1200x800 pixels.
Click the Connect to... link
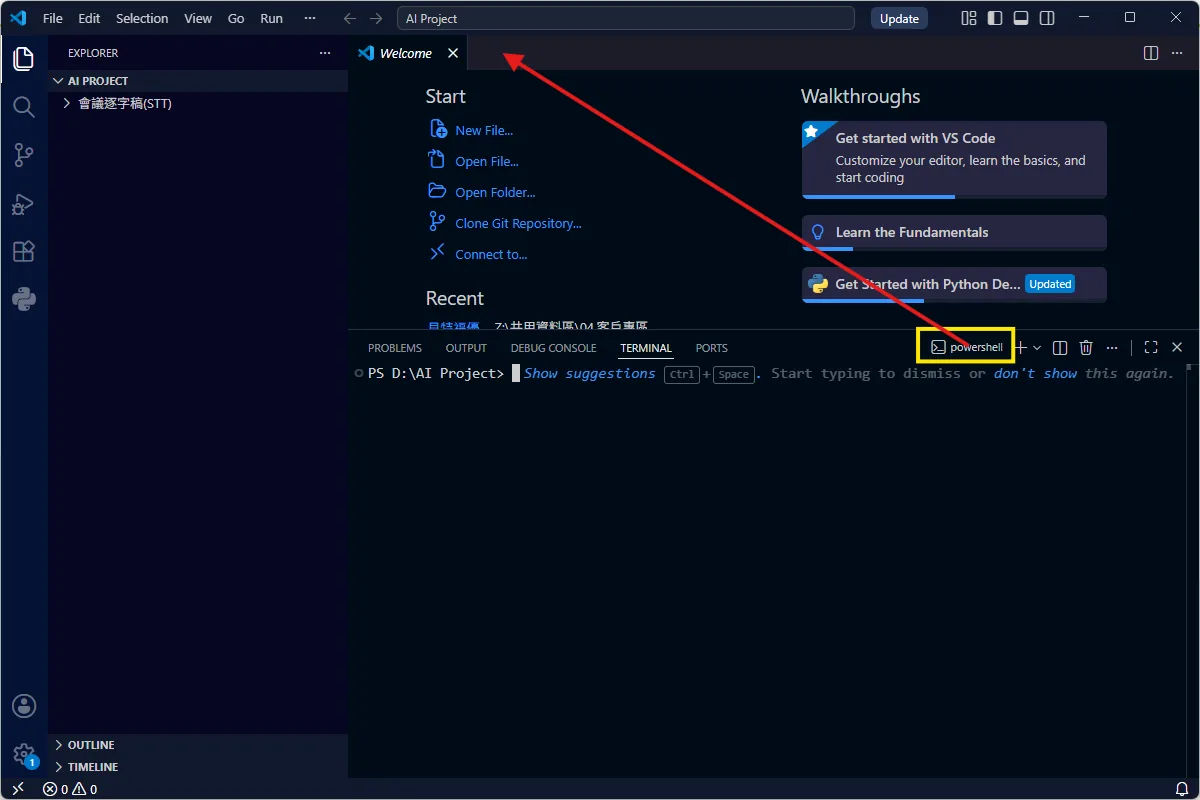491,254
